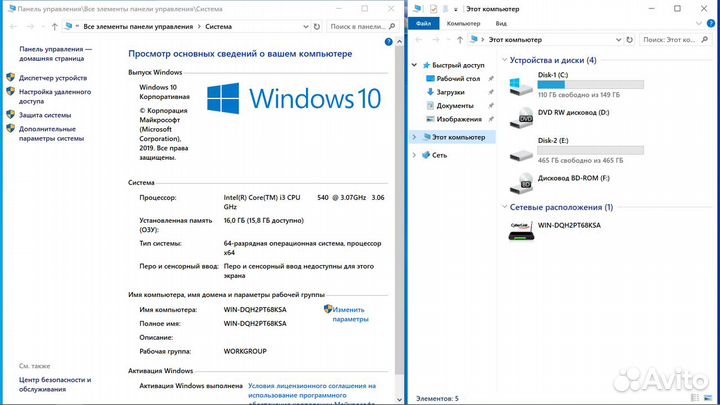
Task: Expand the Explorer ribbon chevron
Action: point(699,23)
